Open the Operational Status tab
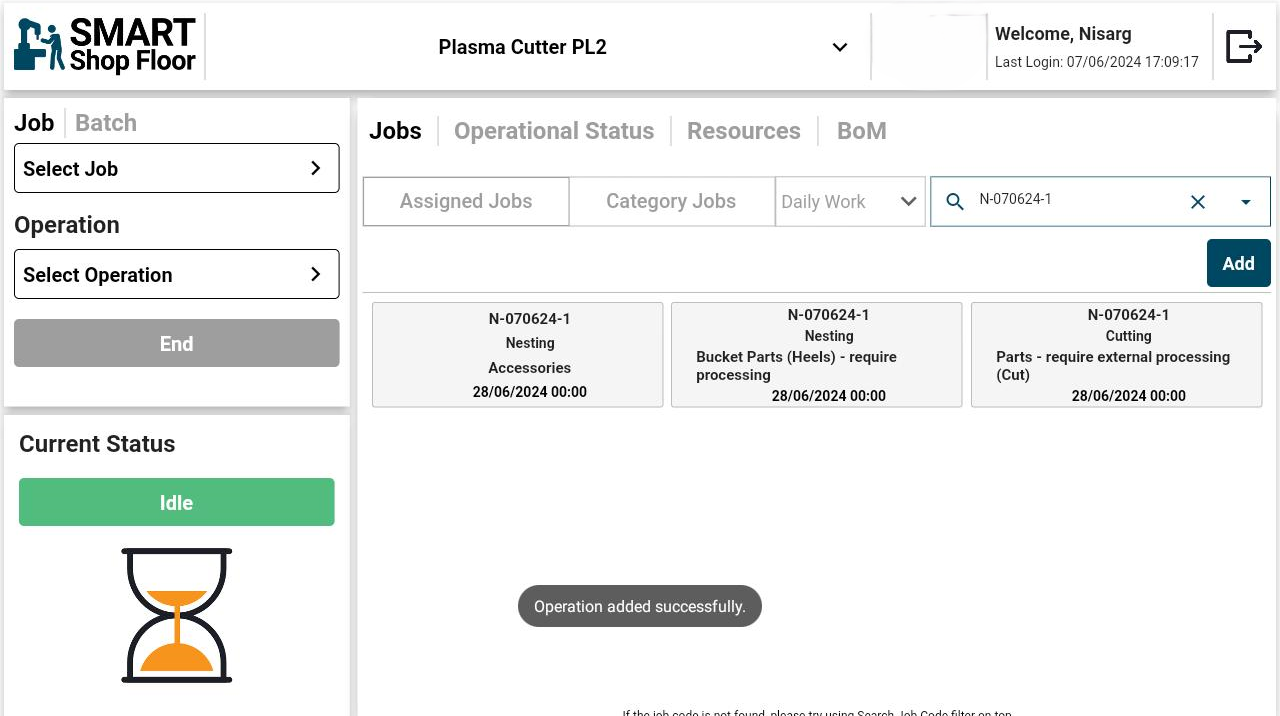This screenshot has height=716, width=1280. [554, 131]
